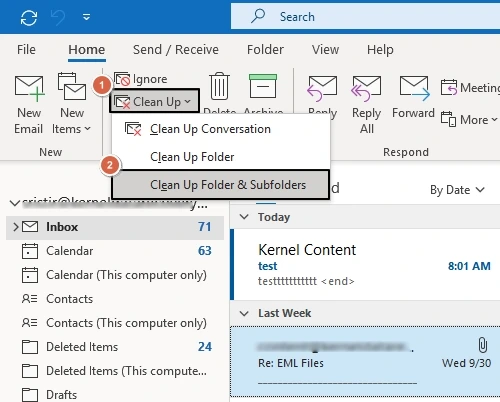Click the Archive box icon
This screenshot has height=402, width=500.
click(263, 86)
